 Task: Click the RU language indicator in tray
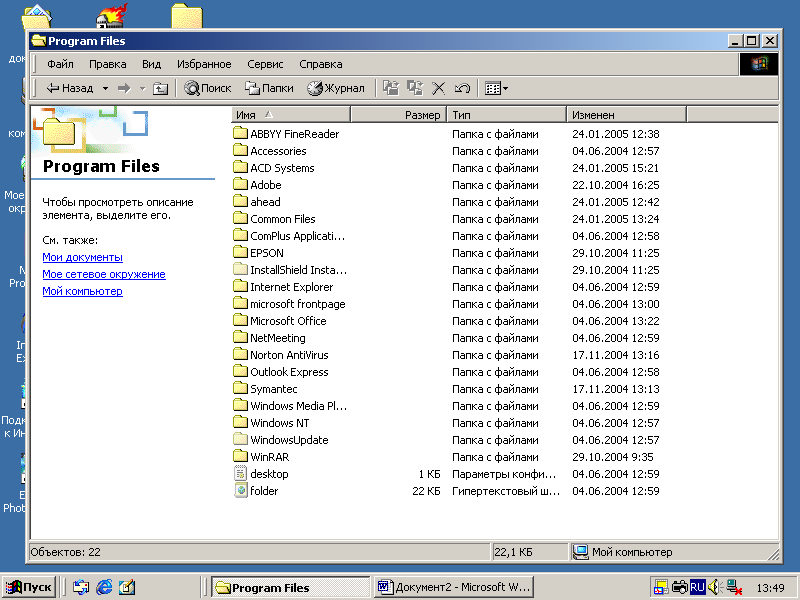point(697,587)
